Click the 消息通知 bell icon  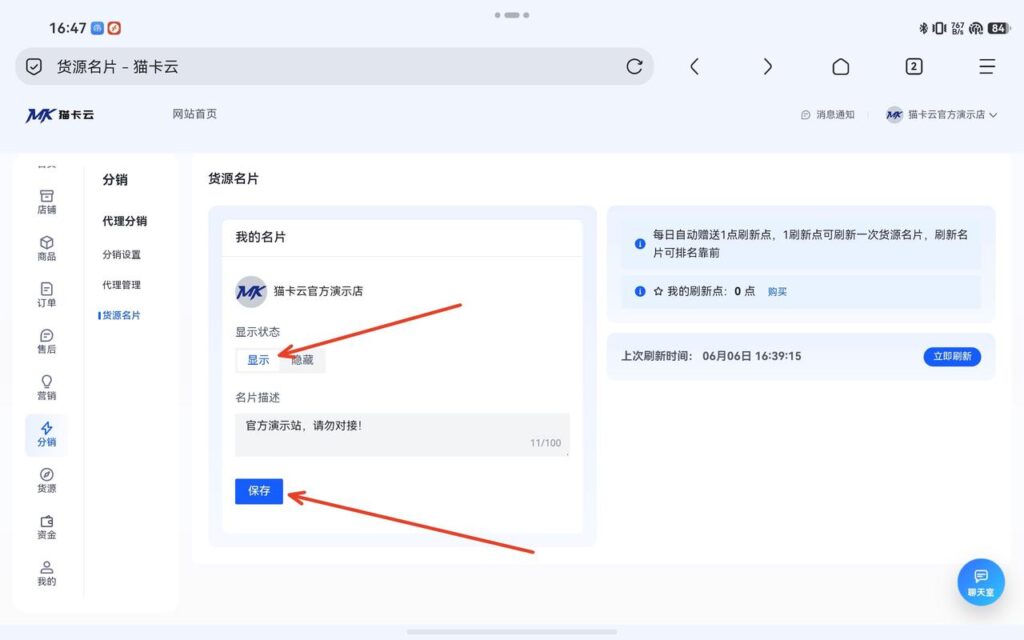click(805, 115)
